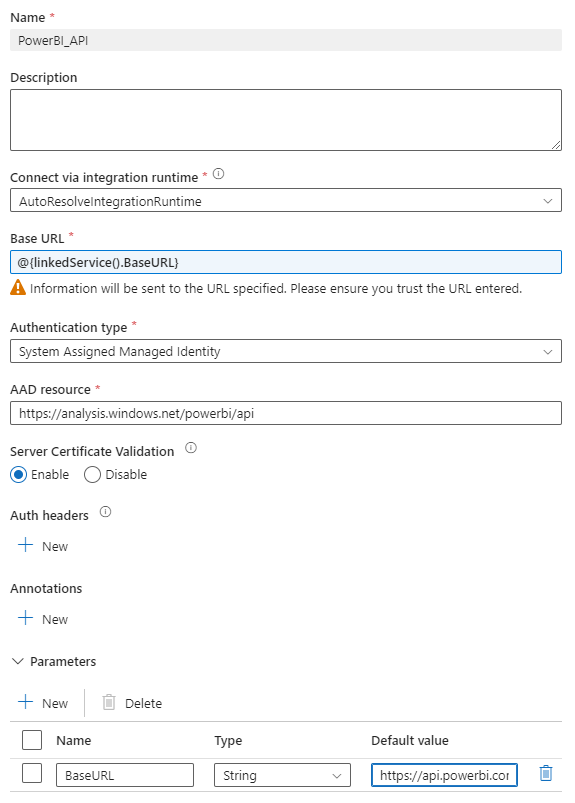Click the plus icon under Annotations
Image resolution: width=575 pixels, height=803 pixels.
point(26,618)
